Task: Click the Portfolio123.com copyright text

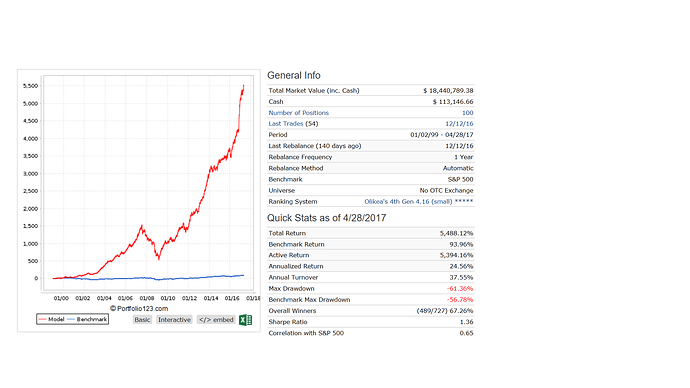Action: pos(139,308)
